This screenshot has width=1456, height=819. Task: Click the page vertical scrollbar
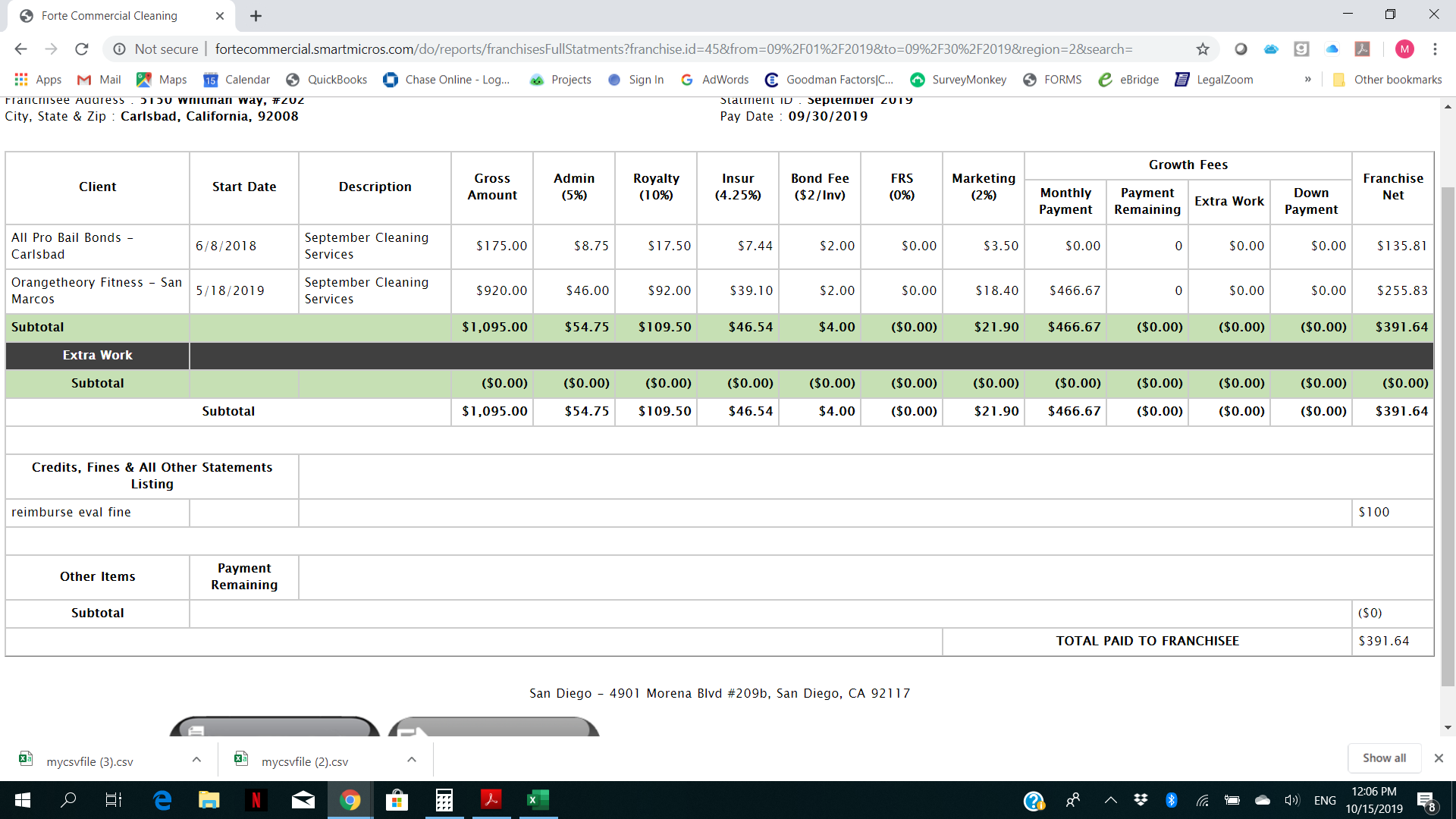[x=1448, y=436]
